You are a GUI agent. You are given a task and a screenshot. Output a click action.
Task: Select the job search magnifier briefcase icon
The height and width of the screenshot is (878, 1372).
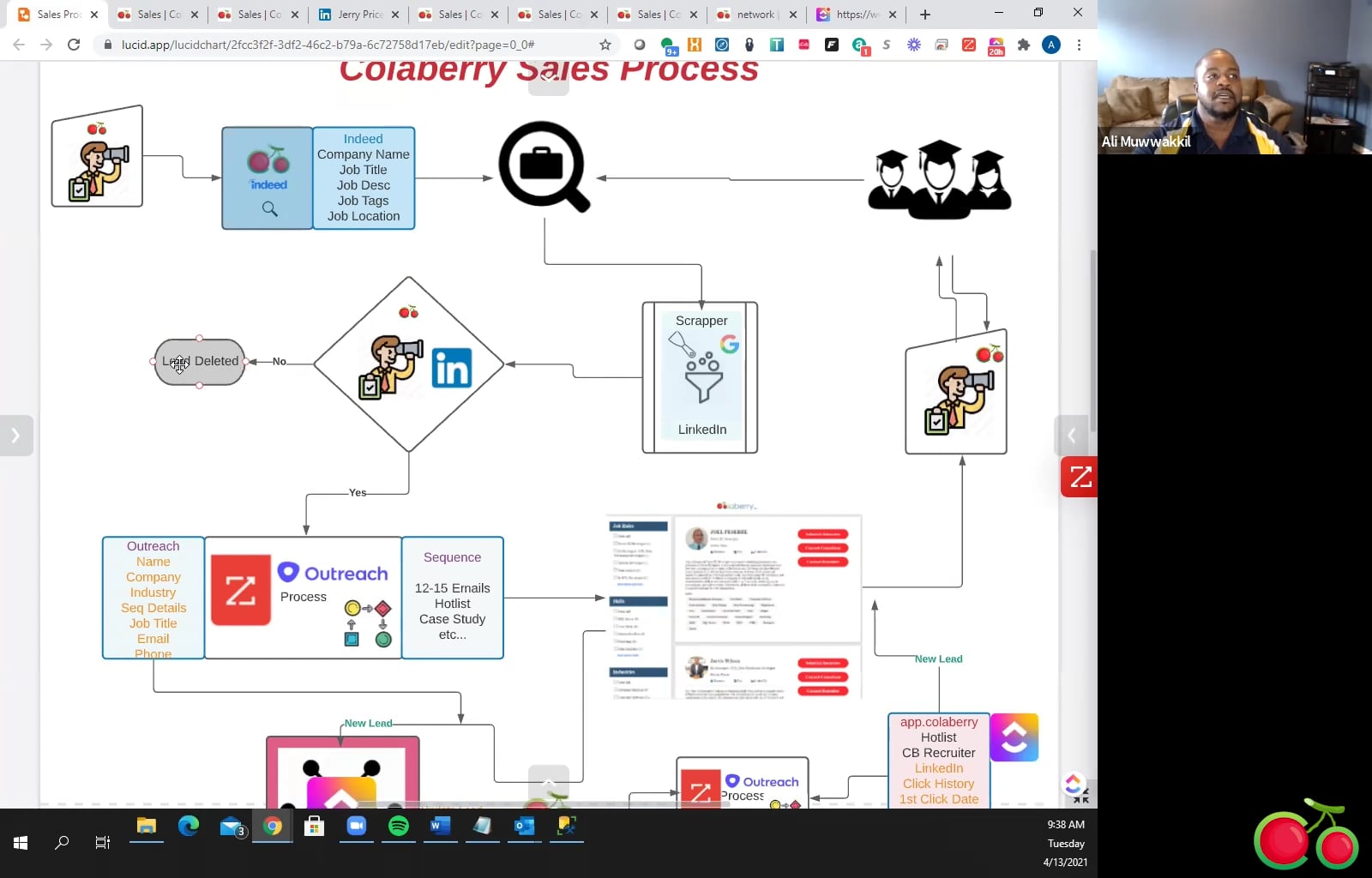(545, 166)
